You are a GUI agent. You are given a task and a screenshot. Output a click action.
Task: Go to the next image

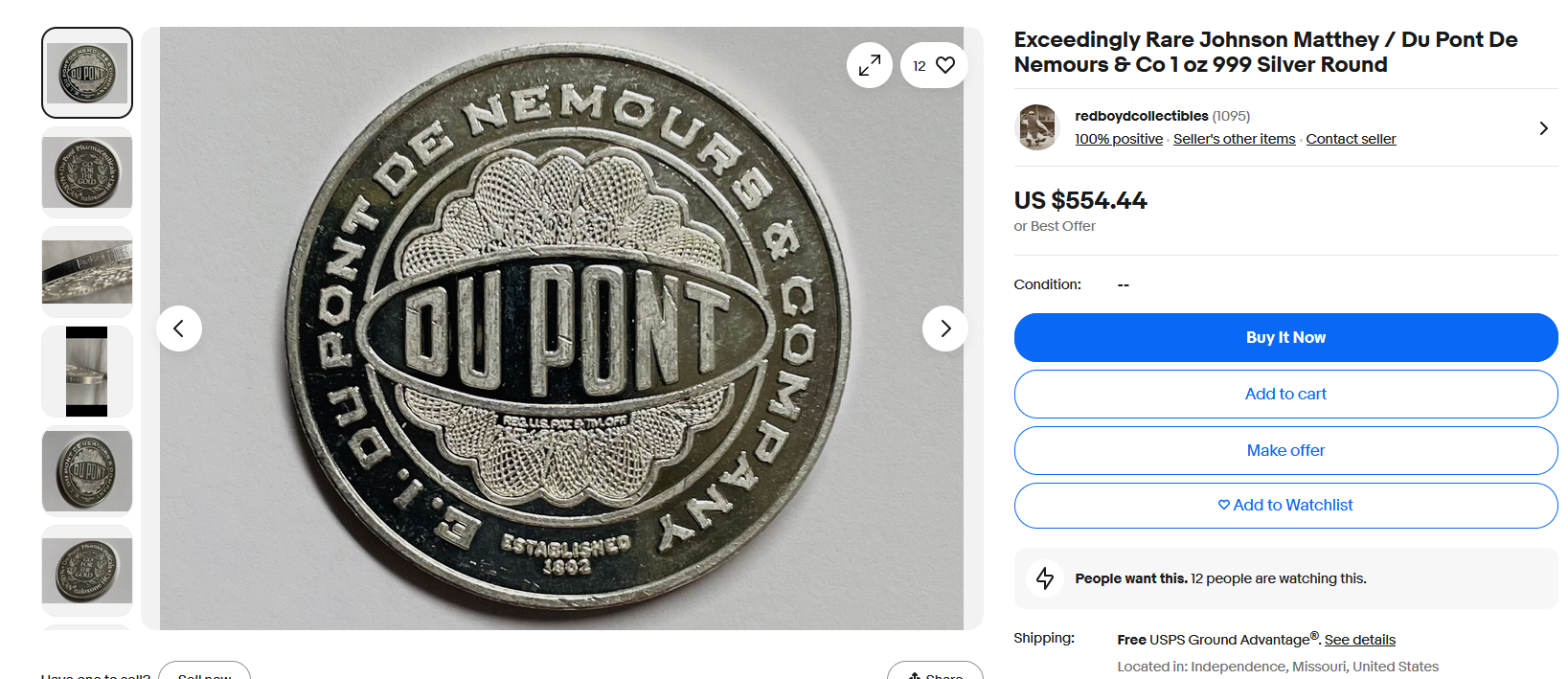pos(944,328)
